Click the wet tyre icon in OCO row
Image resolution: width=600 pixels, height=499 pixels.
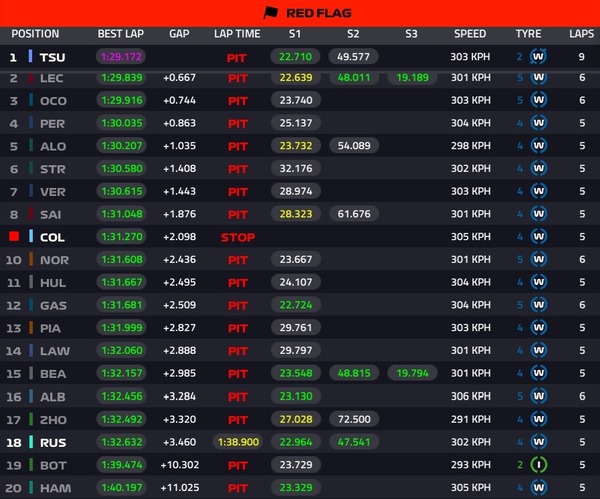[x=538, y=100]
